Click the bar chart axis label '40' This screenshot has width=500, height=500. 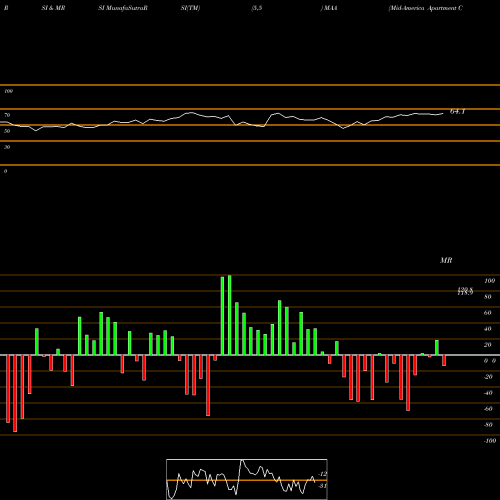(x=488, y=329)
